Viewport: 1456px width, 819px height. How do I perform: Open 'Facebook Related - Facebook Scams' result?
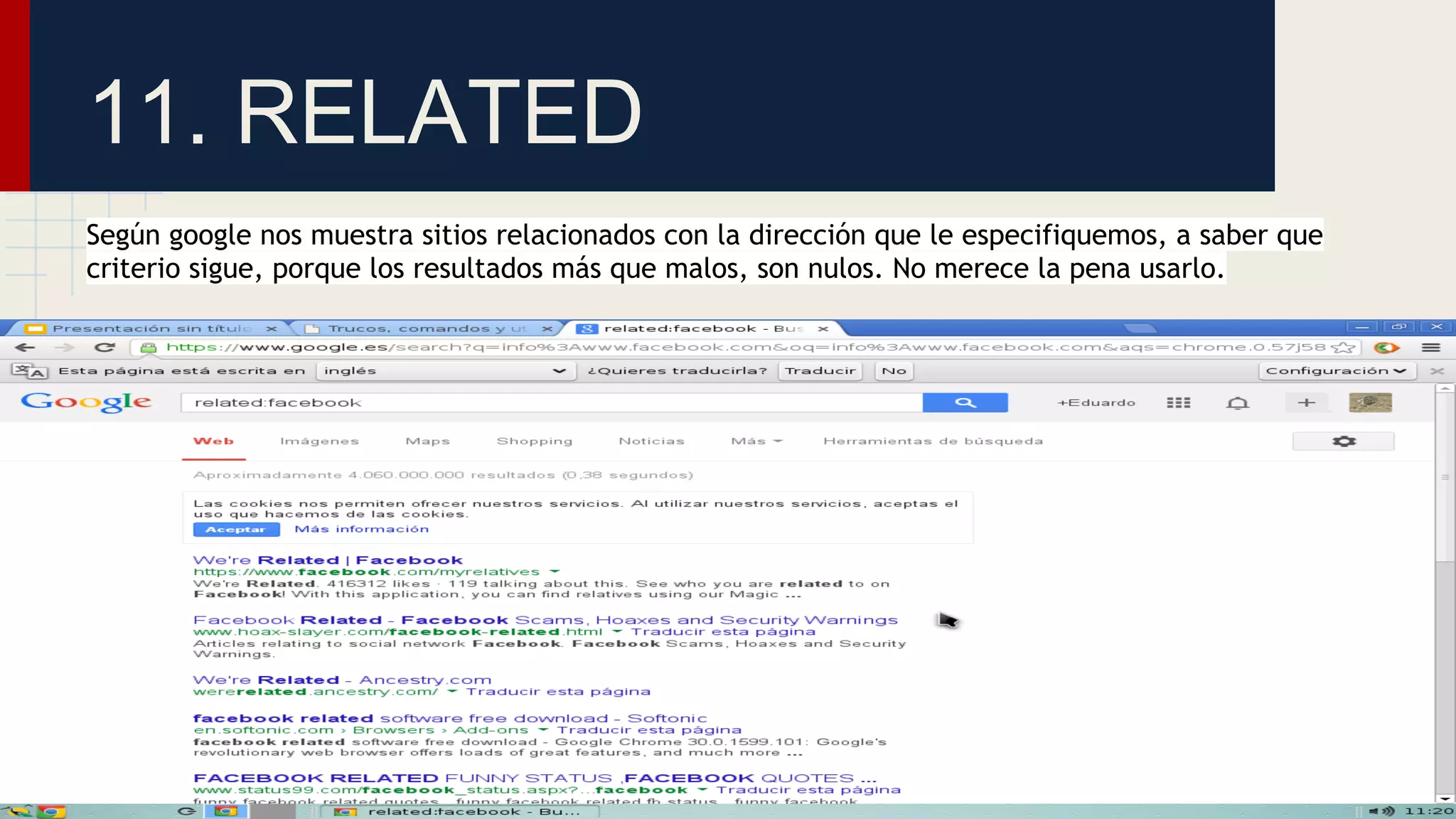[545, 620]
